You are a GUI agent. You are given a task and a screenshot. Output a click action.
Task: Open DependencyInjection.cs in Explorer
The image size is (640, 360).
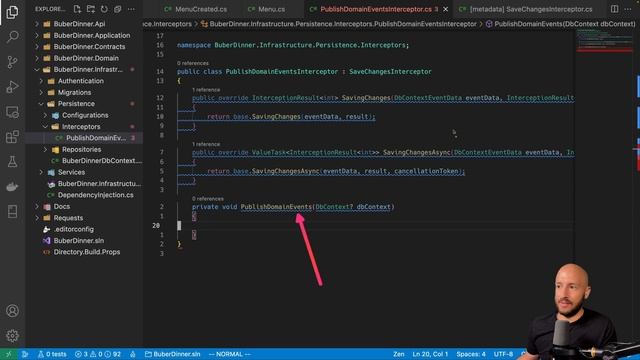tap(96, 195)
